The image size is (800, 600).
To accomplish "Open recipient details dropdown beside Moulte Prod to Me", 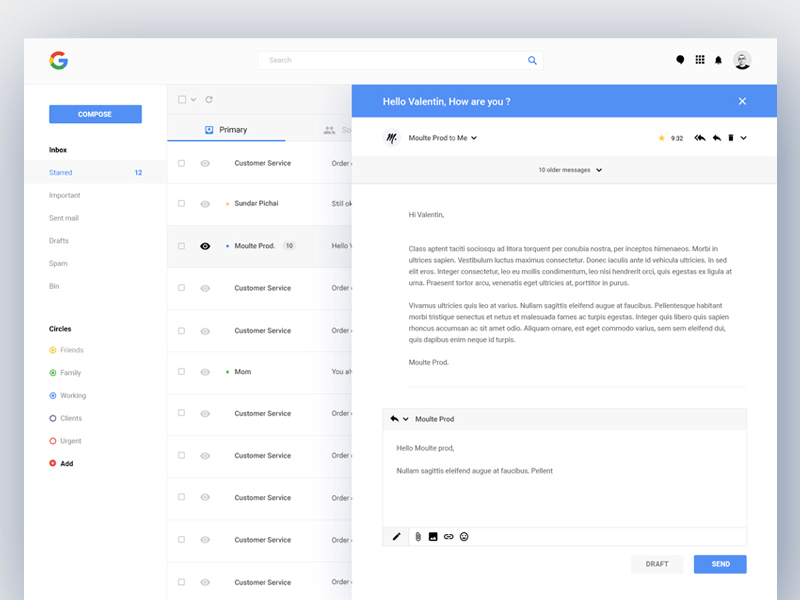I will click(474, 138).
